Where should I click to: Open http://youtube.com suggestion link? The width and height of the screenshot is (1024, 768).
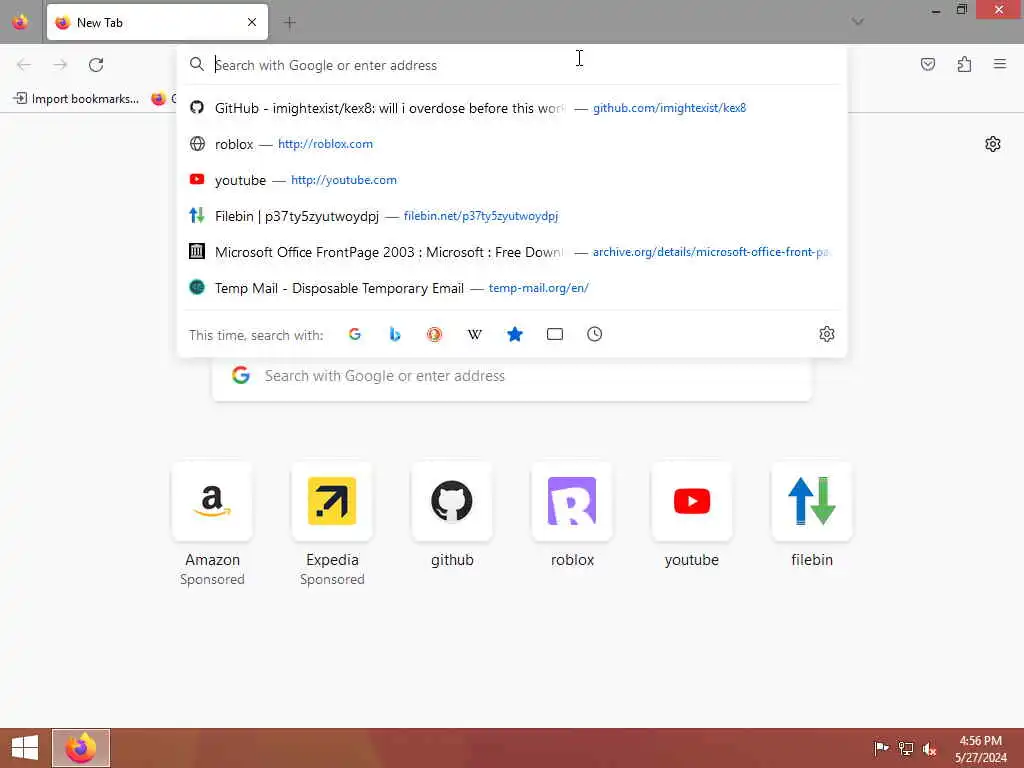pyautogui.click(x=344, y=180)
